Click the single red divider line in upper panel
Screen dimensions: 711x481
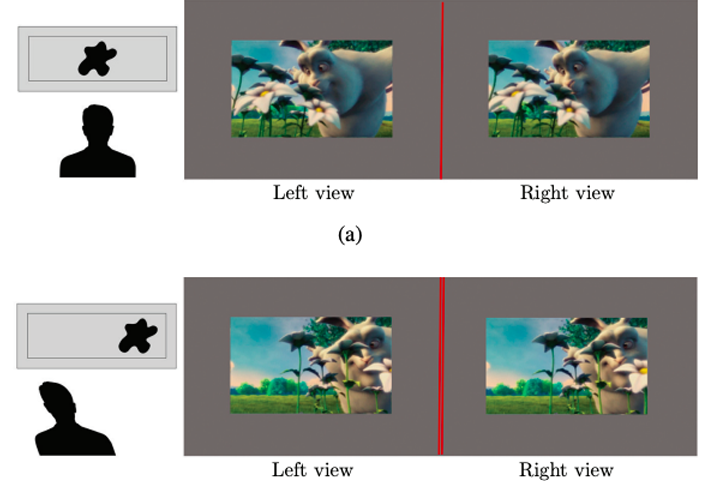click(442, 90)
